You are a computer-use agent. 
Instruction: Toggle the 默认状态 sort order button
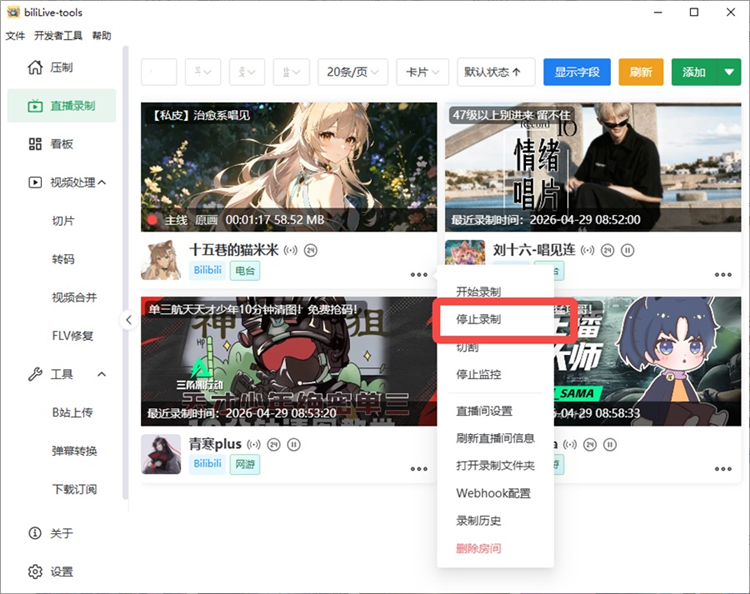(x=496, y=72)
